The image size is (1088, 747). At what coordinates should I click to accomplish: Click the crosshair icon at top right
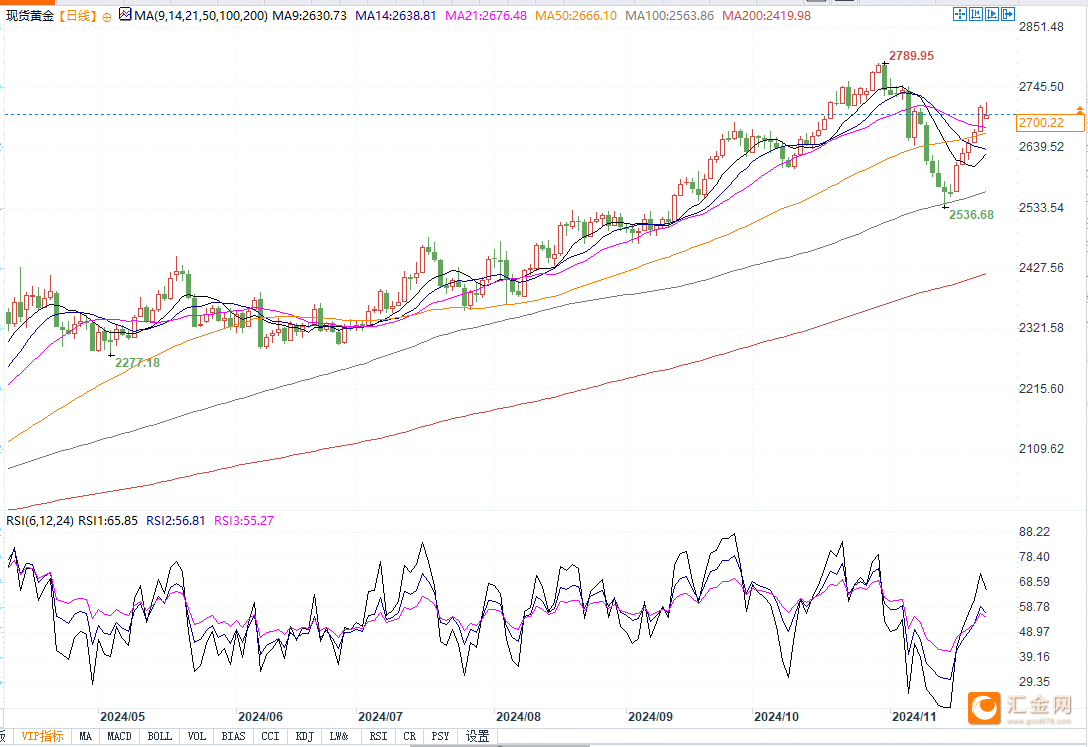(960, 15)
